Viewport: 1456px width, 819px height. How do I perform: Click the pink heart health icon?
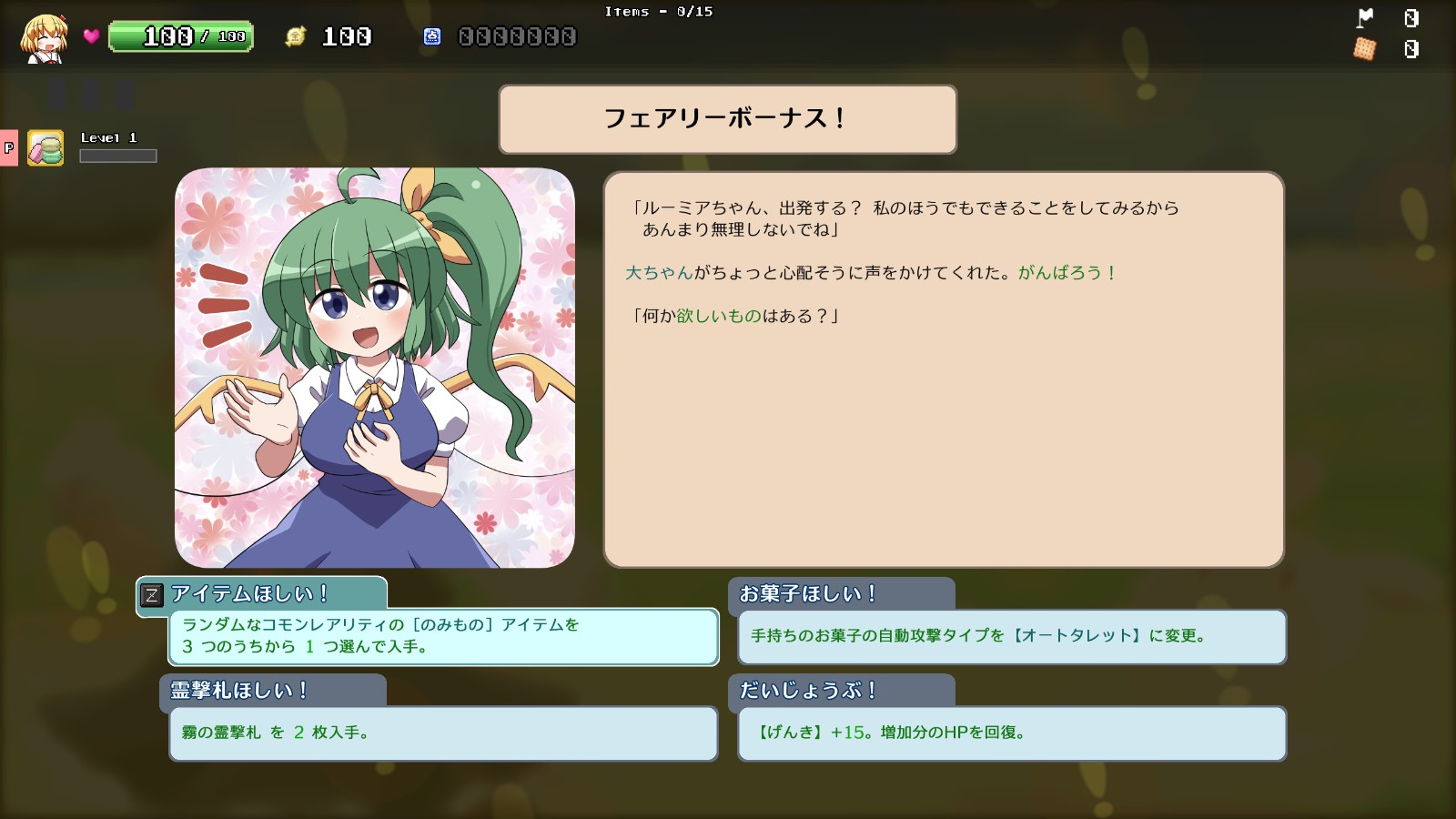91,36
